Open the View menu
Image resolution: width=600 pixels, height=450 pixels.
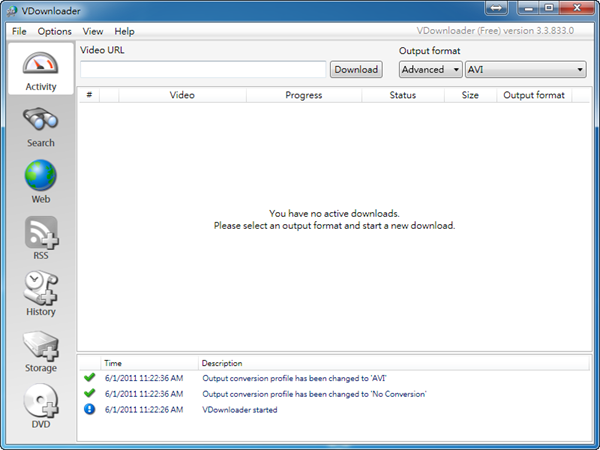(93, 31)
